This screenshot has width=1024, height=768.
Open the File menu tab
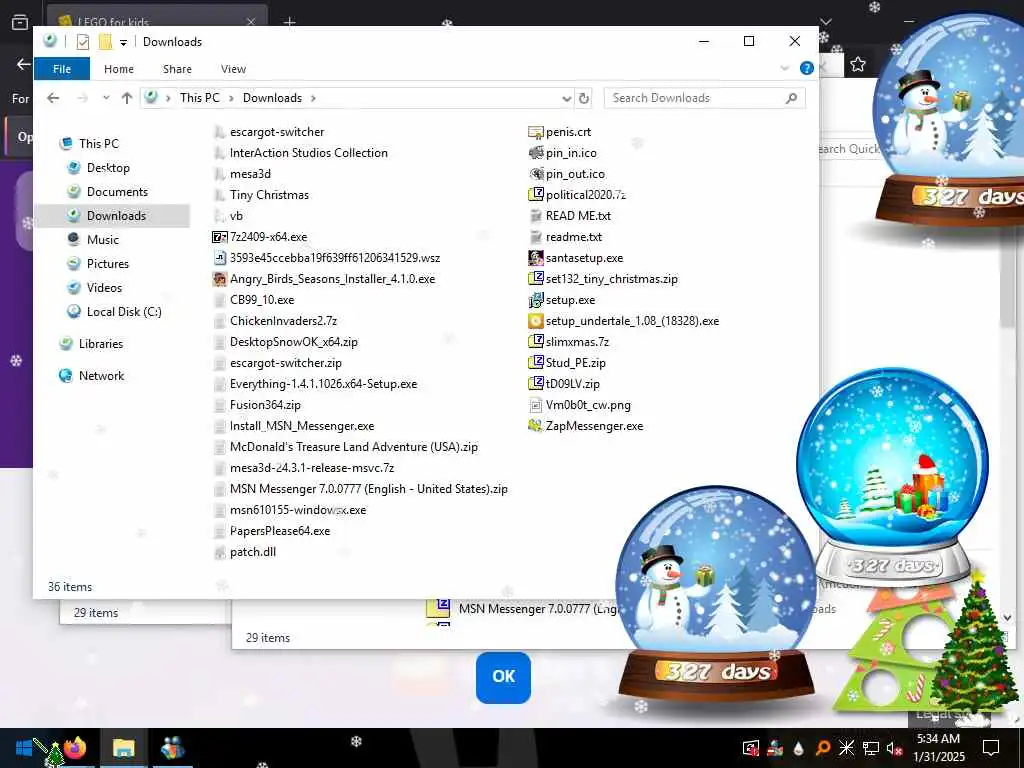click(x=62, y=69)
